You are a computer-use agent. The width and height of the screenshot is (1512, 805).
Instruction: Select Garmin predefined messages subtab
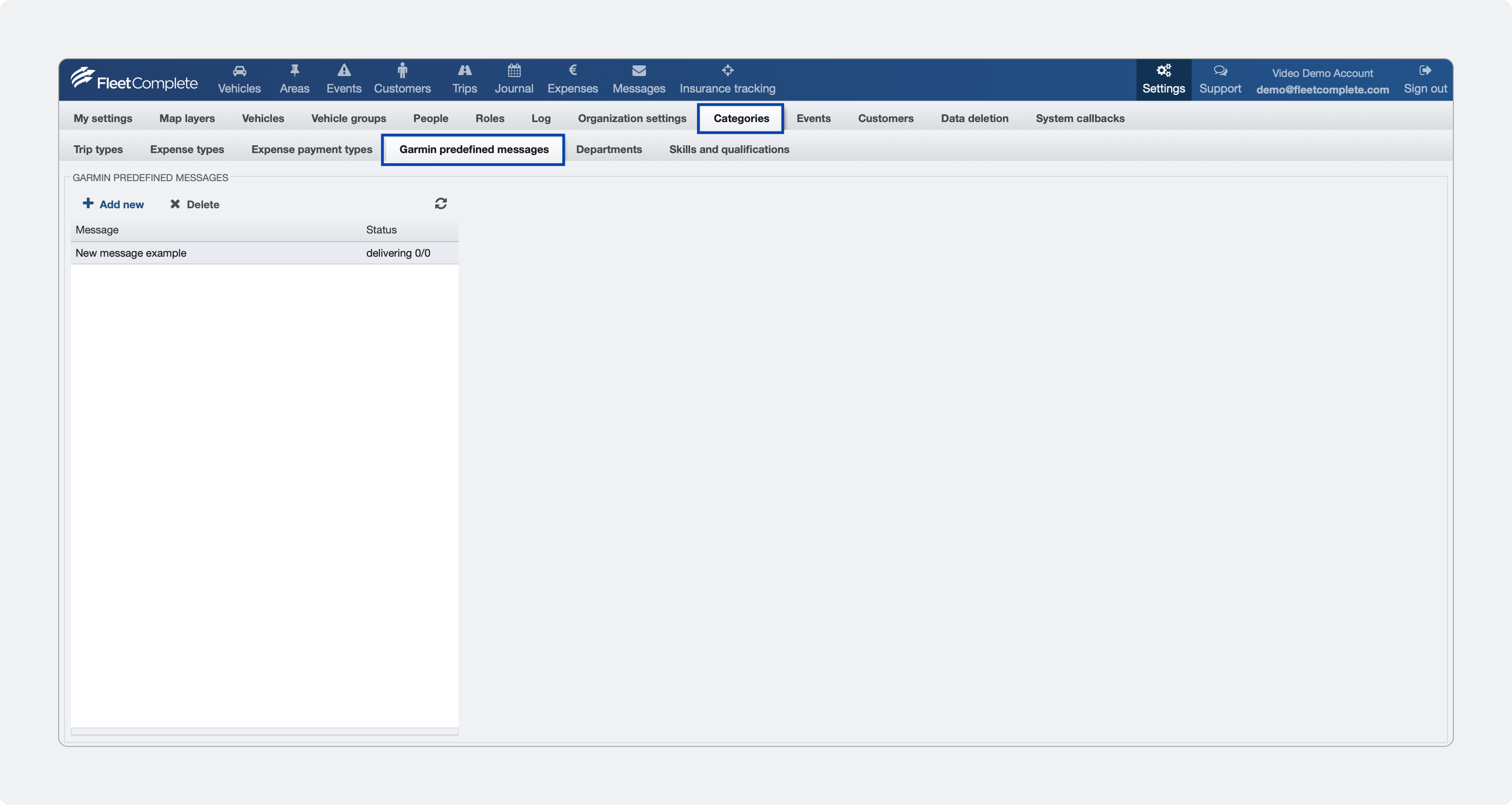coord(473,149)
